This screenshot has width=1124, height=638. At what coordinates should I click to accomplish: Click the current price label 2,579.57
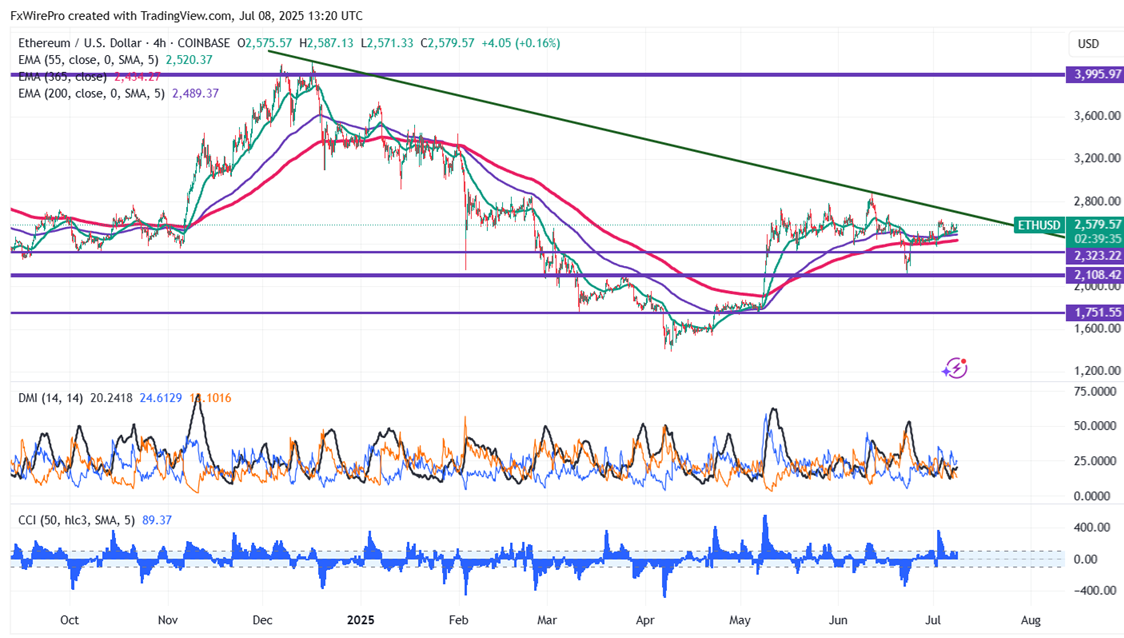[x=1097, y=224]
